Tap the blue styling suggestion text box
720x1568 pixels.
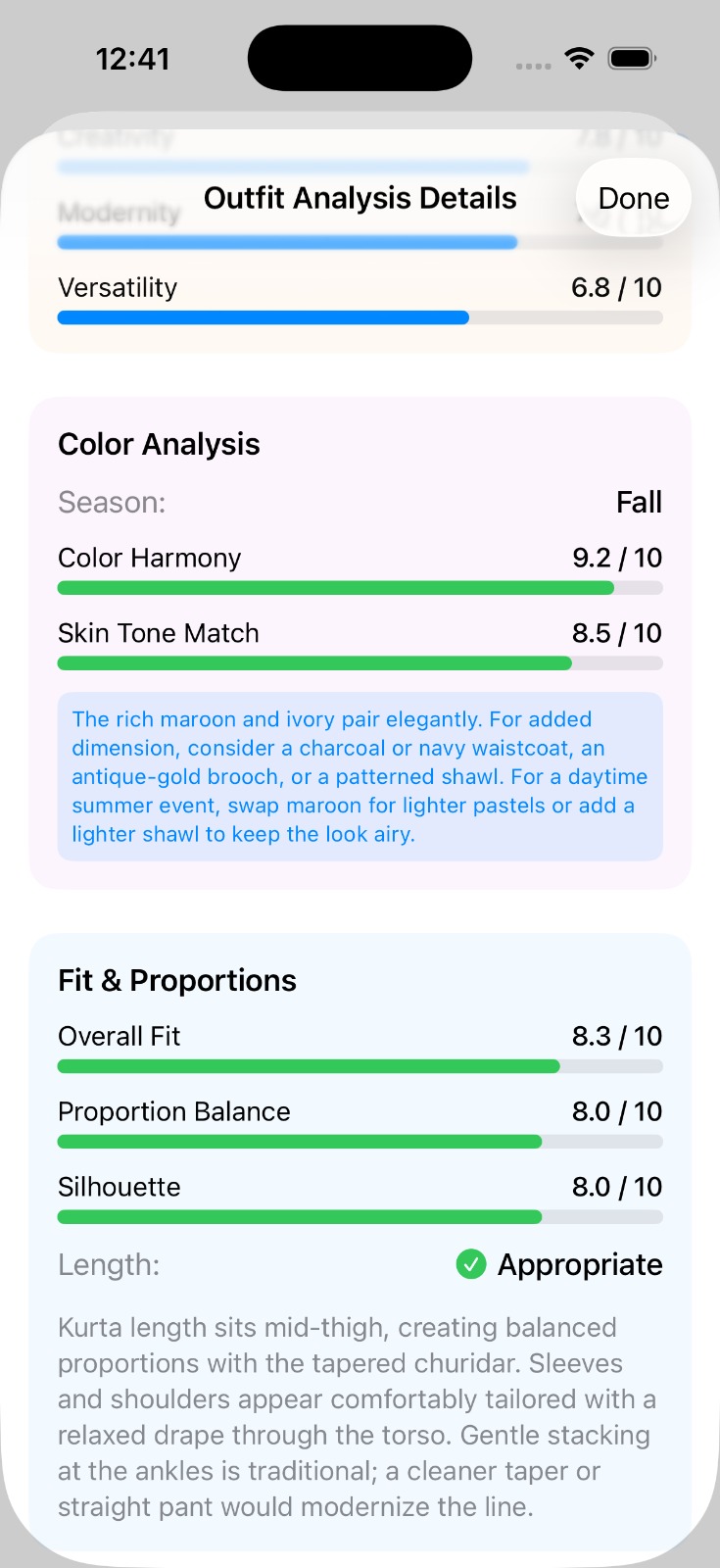(x=360, y=776)
